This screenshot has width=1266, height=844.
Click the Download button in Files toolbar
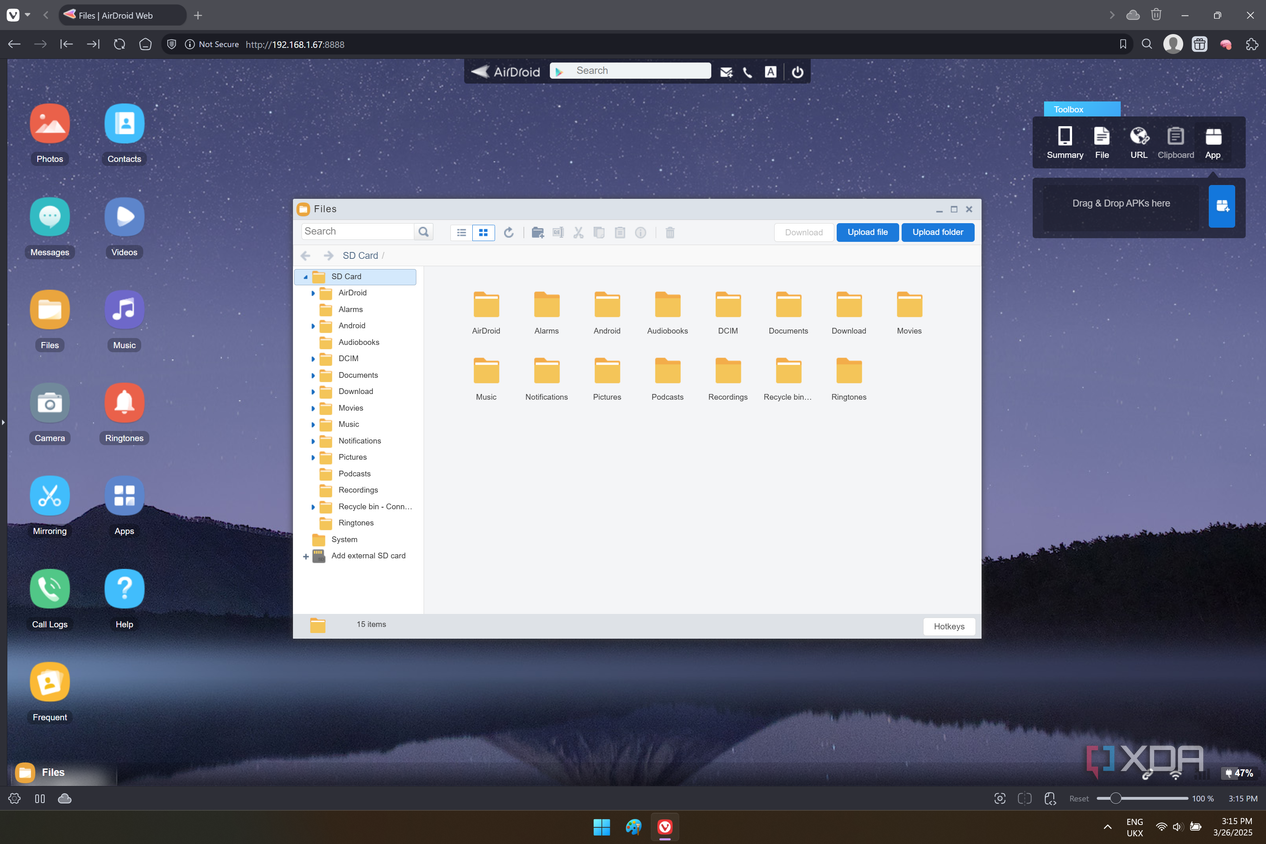pyautogui.click(x=804, y=232)
